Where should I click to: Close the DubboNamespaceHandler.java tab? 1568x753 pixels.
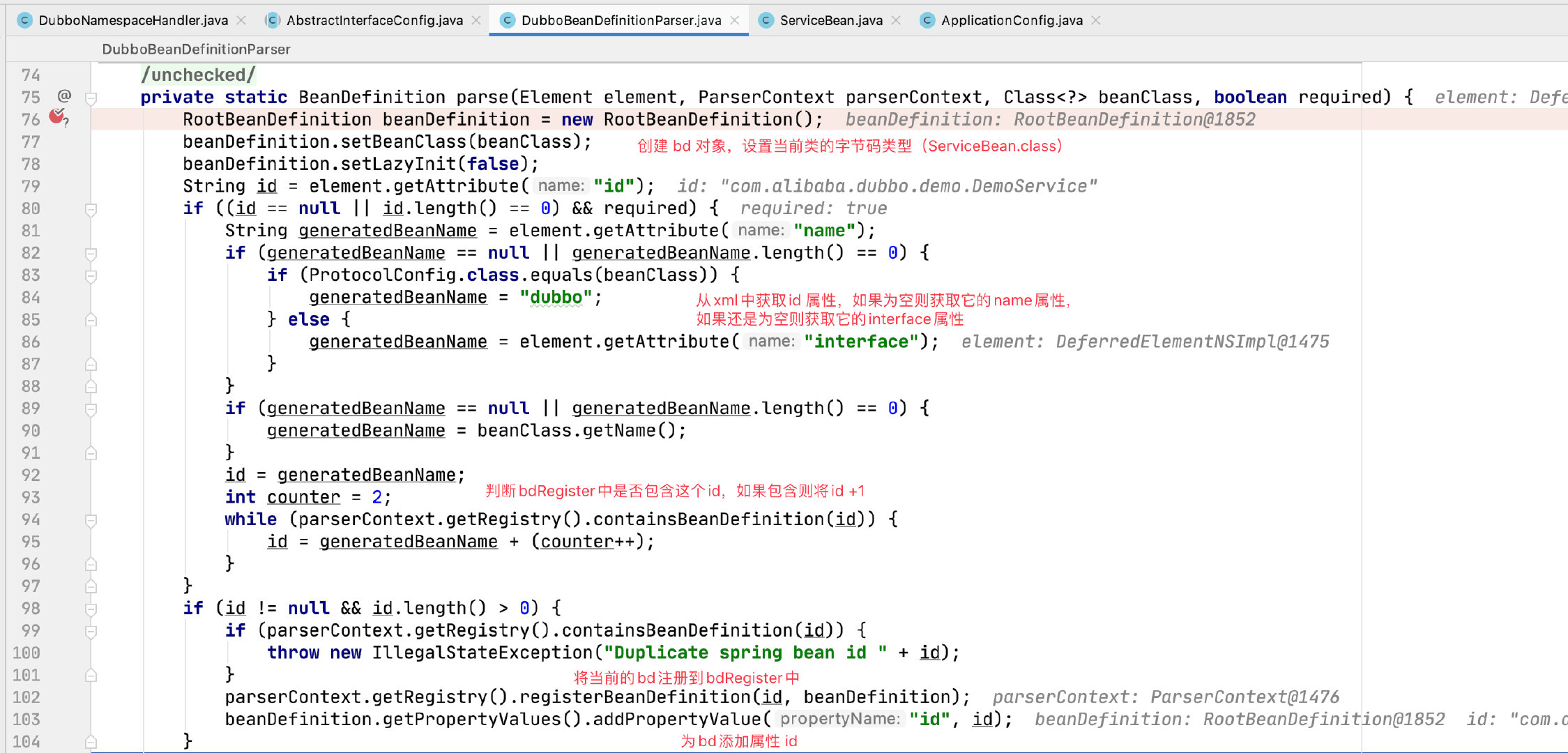(241, 20)
